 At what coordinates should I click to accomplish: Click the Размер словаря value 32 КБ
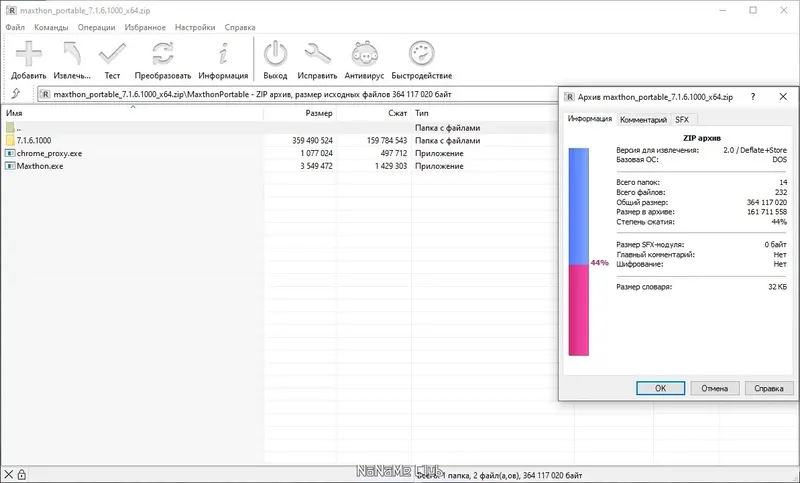[x=778, y=287]
